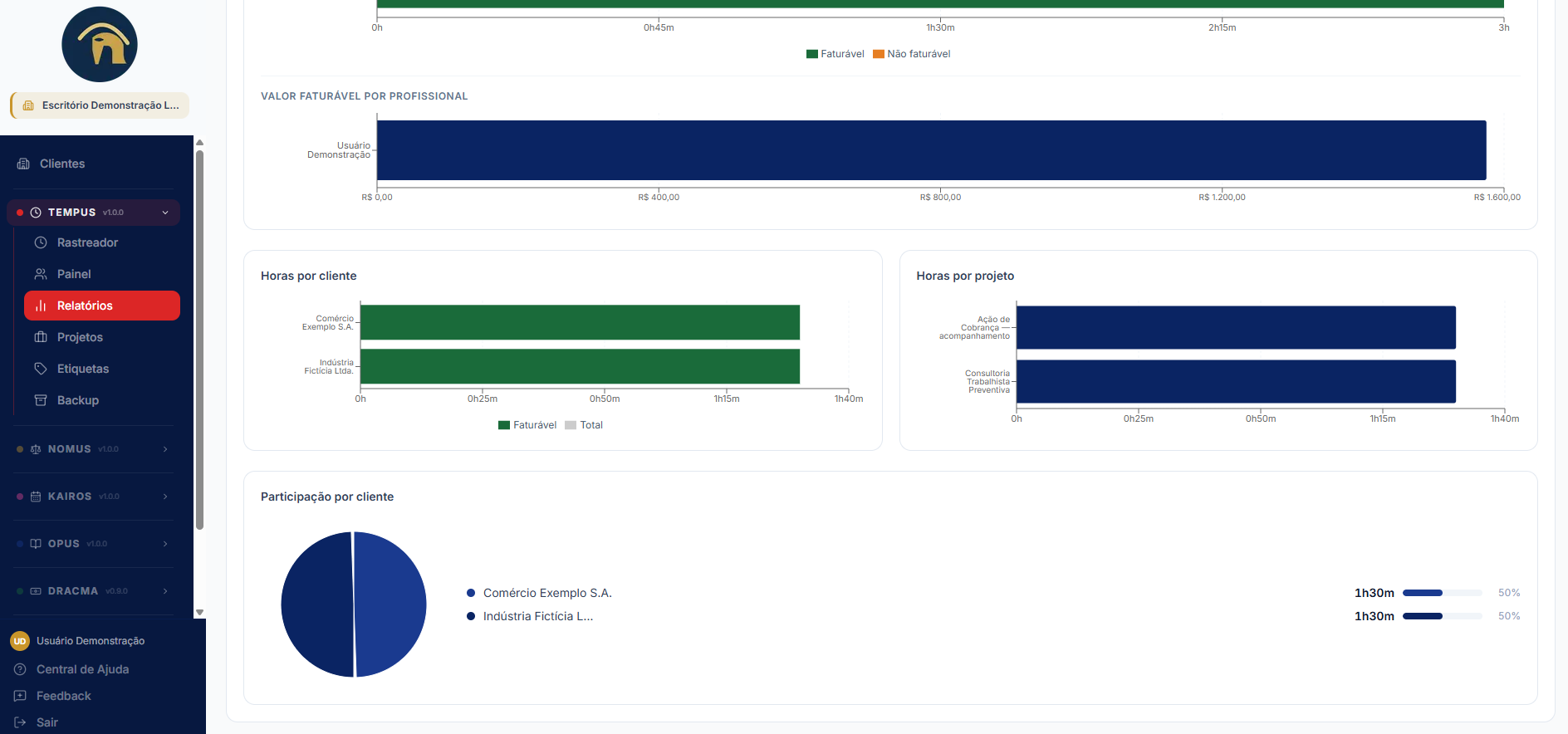Toggle Faturável legend in top chart
Viewport: 1568px width, 734px height.
(835, 54)
